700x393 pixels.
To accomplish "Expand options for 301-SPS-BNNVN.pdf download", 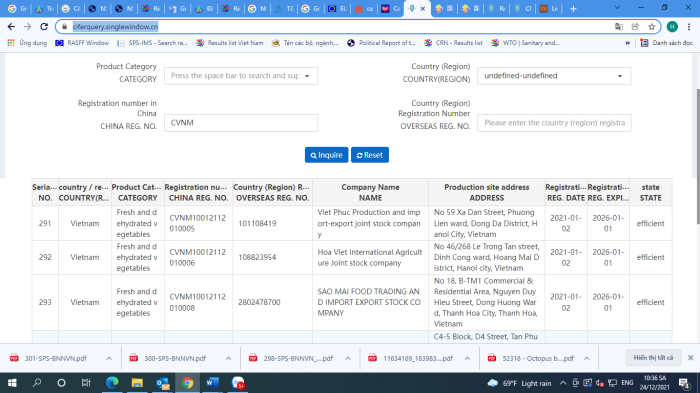I will click(x=109, y=359).
